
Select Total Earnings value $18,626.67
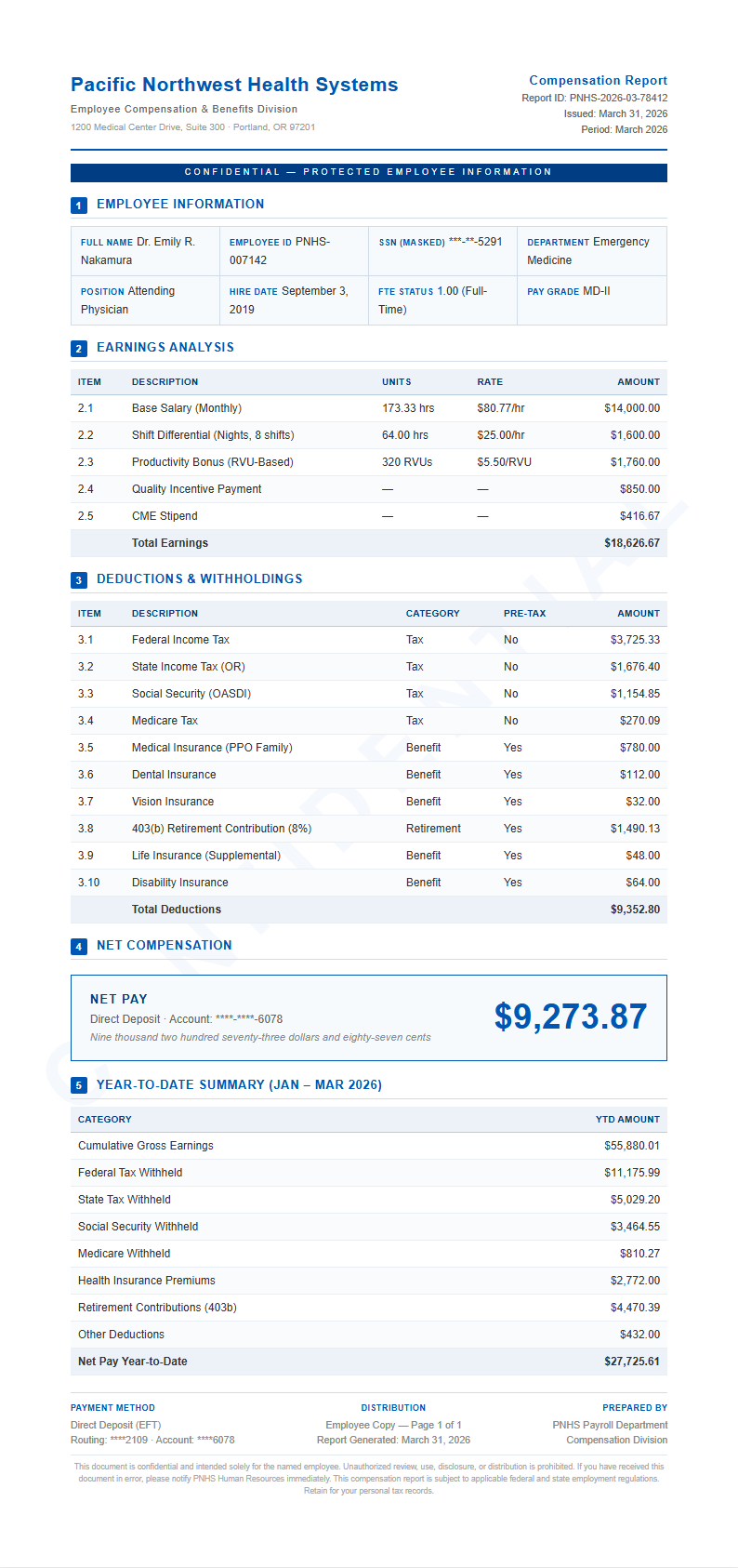[632, 543]
